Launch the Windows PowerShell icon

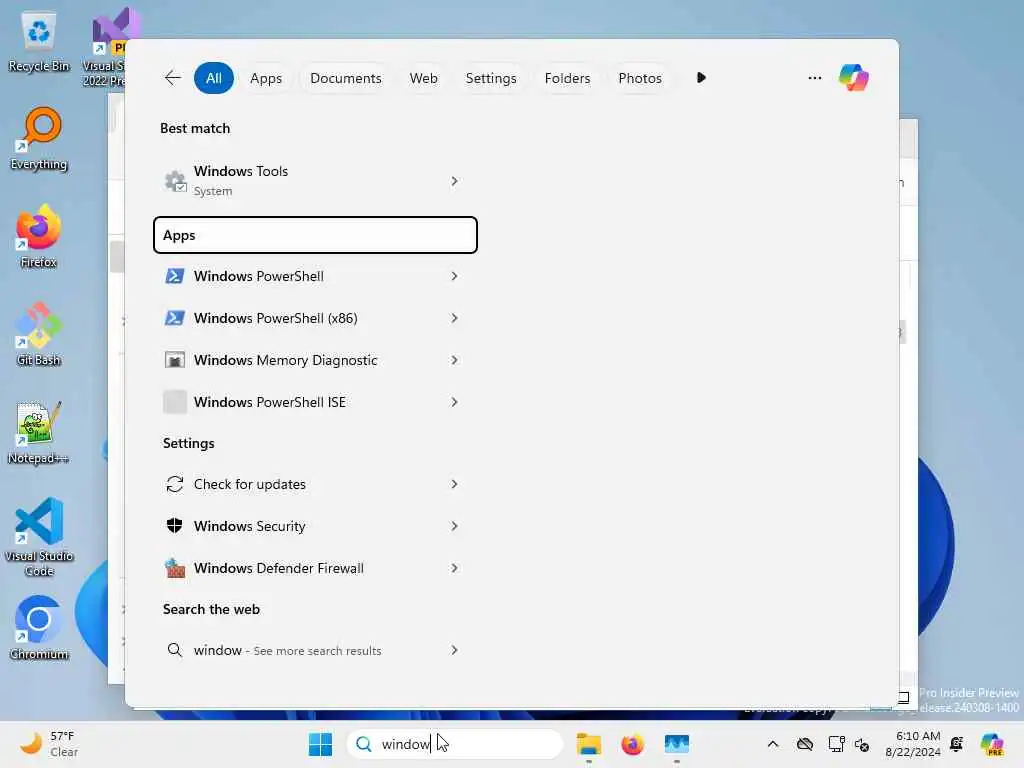[x=174, y=276]
